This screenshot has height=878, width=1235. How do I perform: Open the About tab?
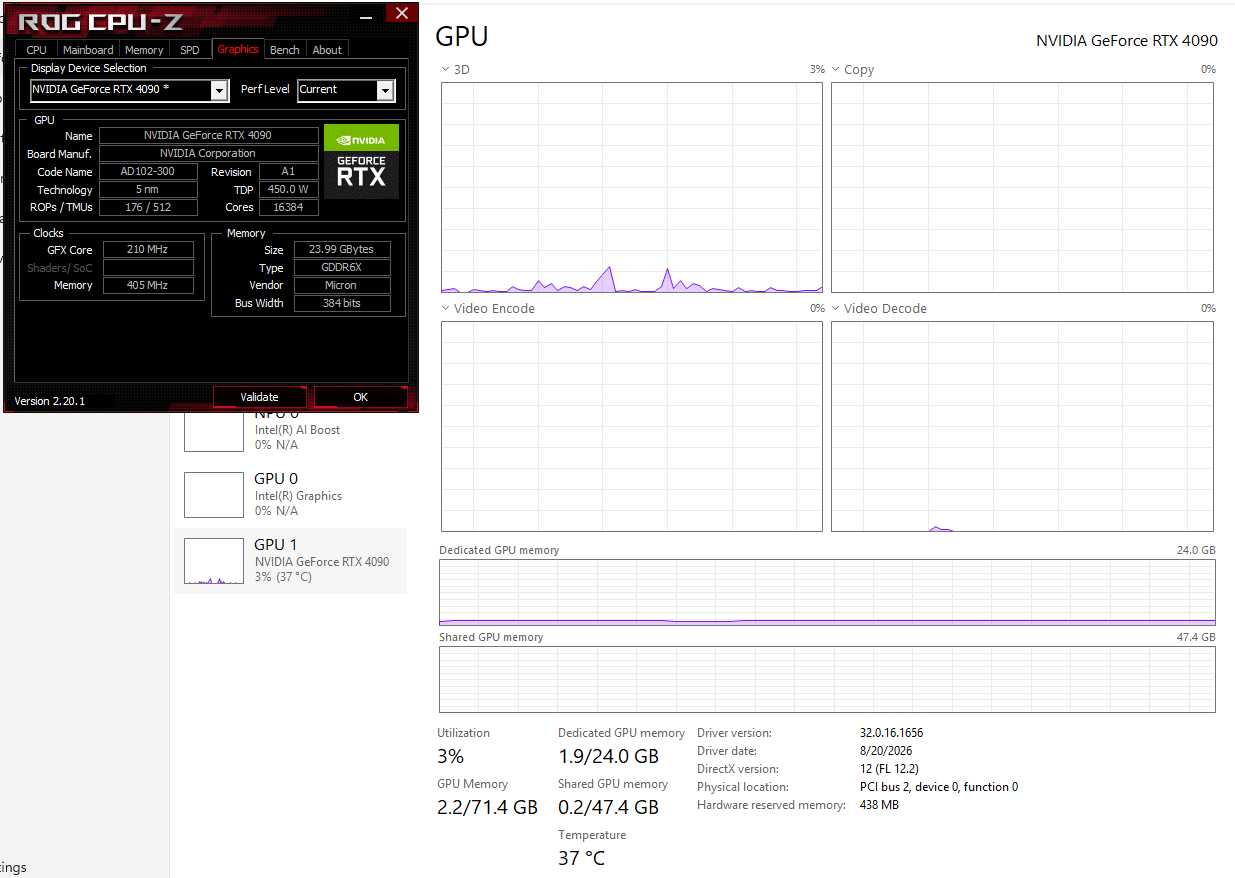pos(327,49)
